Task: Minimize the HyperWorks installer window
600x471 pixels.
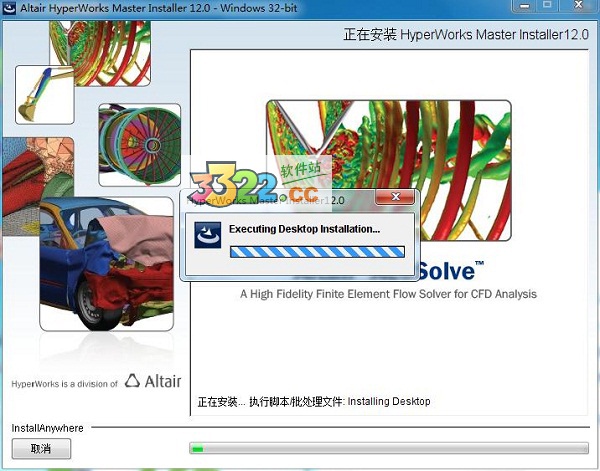Action: click(525, 5)
